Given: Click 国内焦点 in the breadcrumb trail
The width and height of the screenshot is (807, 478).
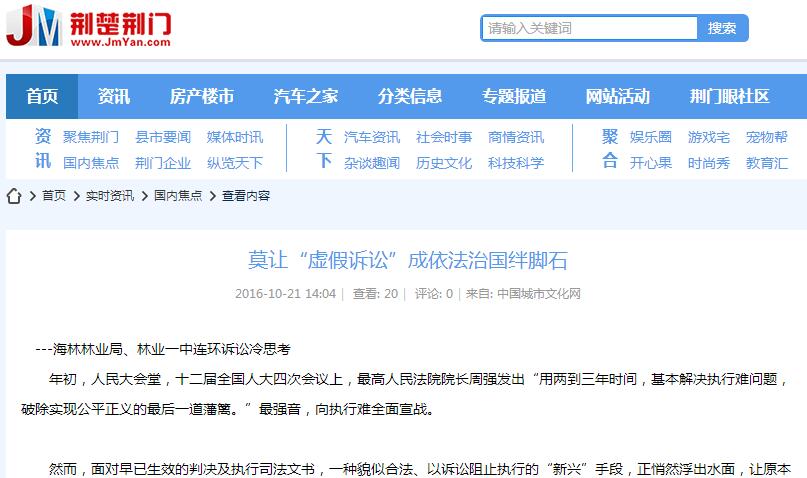Looking at the screenshot, I should [x=178, y=196].
